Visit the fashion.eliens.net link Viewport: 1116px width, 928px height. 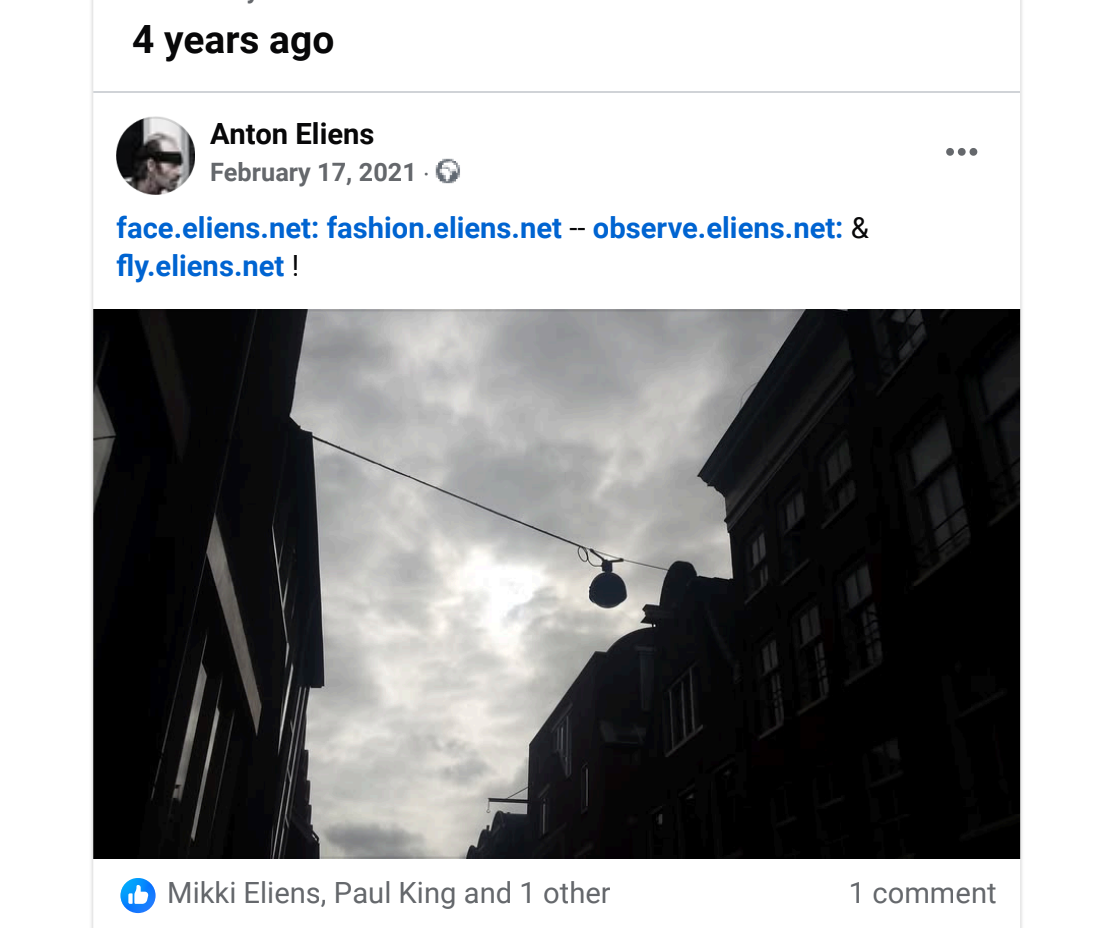click(x=444, y=228)
